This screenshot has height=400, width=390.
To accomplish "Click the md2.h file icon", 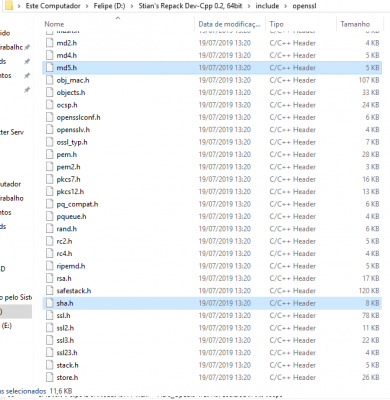I will [50, 43].
